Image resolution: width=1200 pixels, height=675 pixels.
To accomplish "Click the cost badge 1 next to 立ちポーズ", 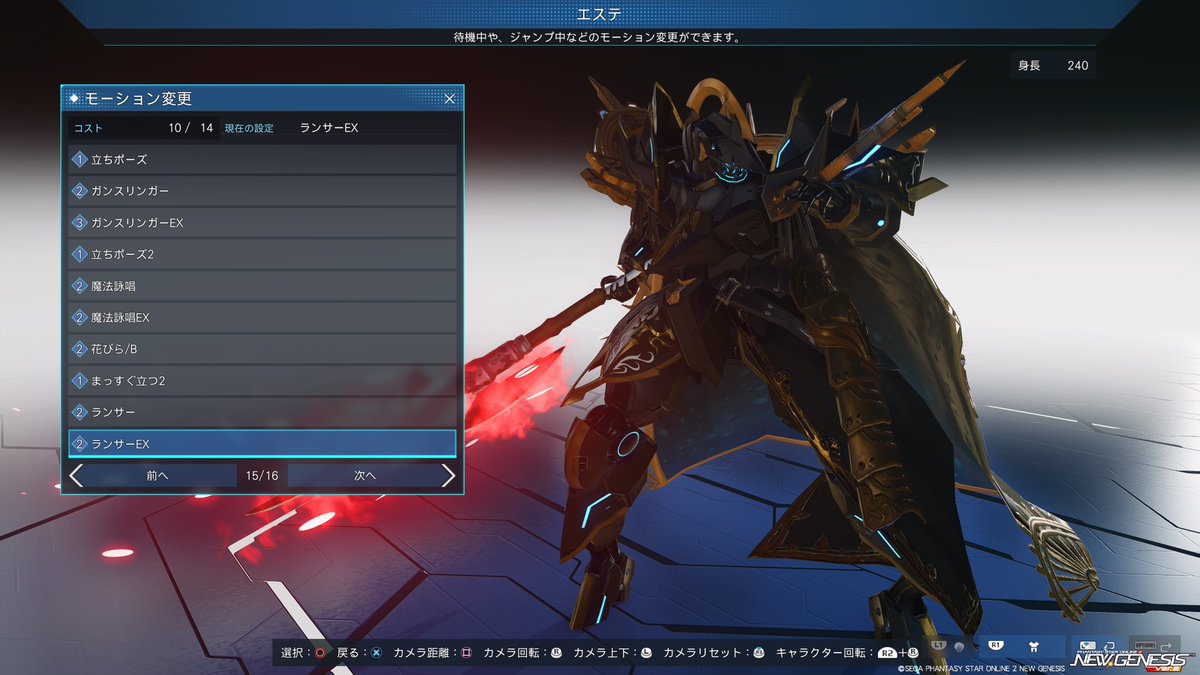I will coord(79,160).
